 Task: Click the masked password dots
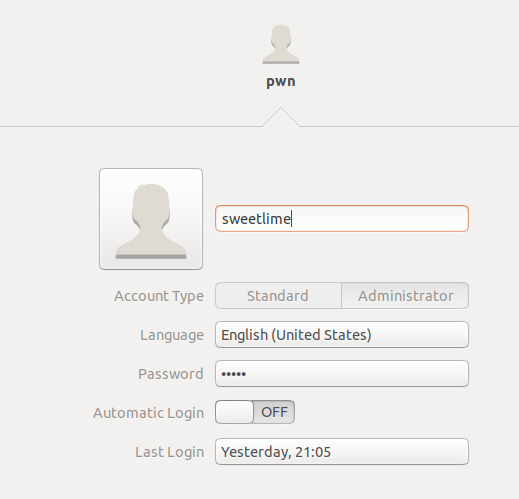coord(234,374)
